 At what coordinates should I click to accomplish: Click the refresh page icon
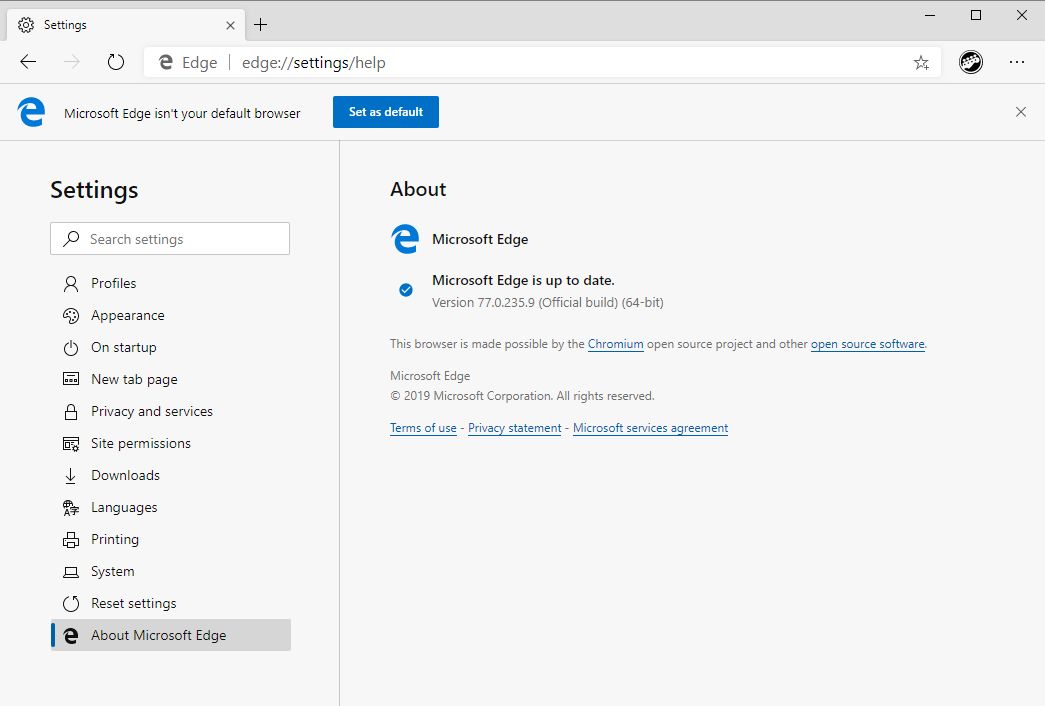[116, 62]
